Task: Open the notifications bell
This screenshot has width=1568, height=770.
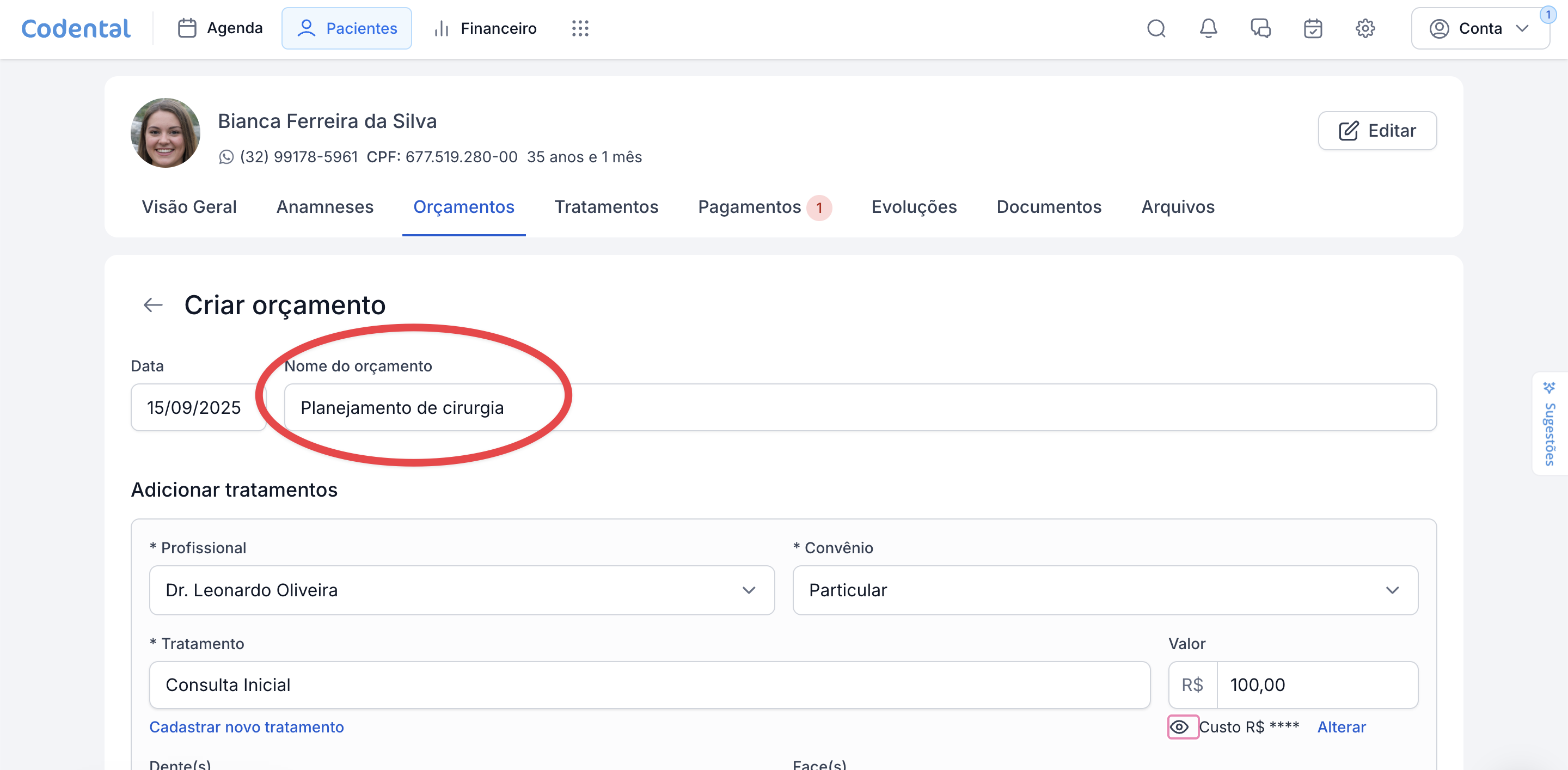Action: 1208,29
